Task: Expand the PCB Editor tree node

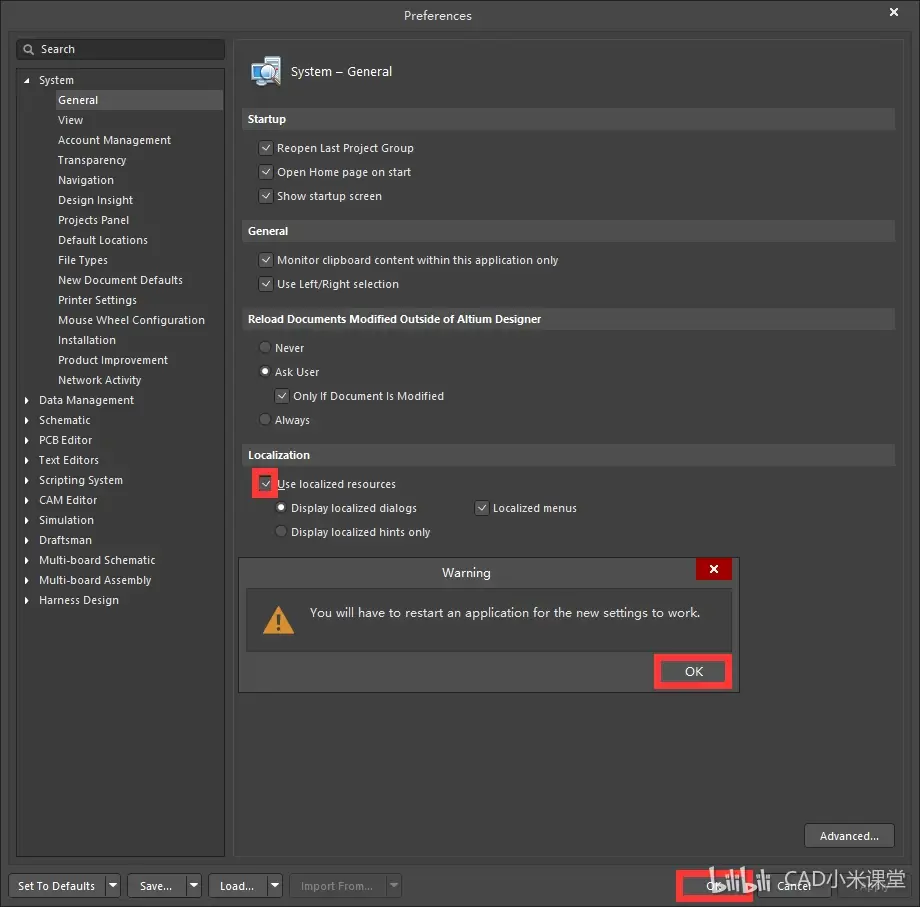Action: [26, 440]
